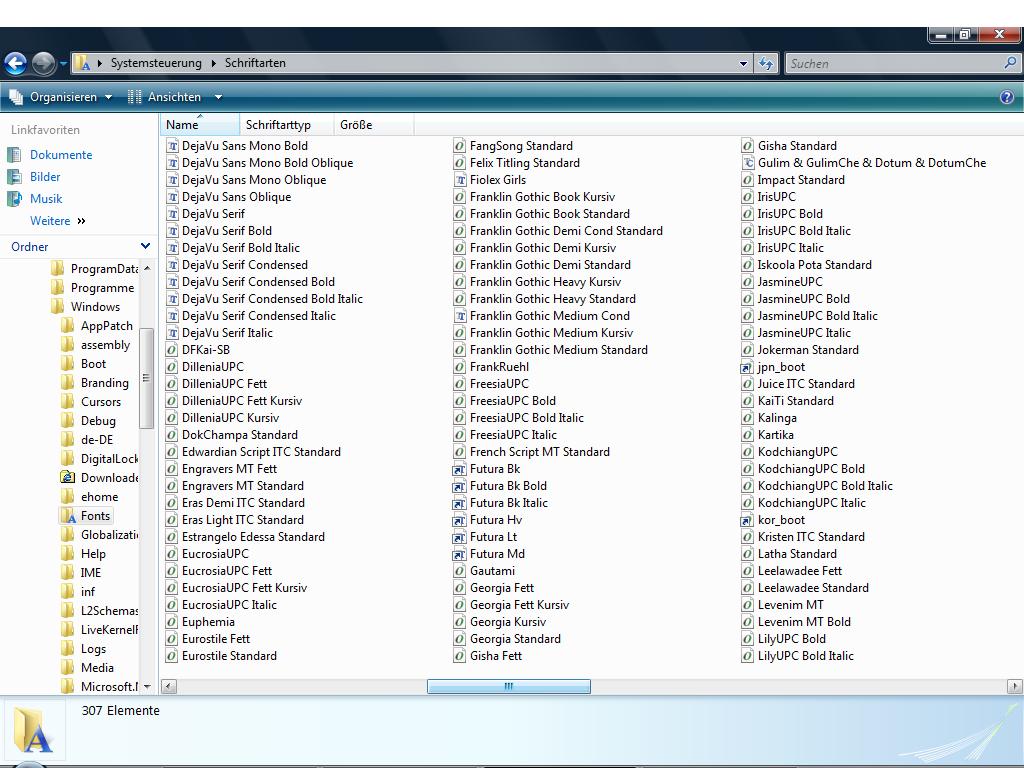Select the Kalinga font entry
The width and height of the screenshot is (1024, 768).
point(777,418)
